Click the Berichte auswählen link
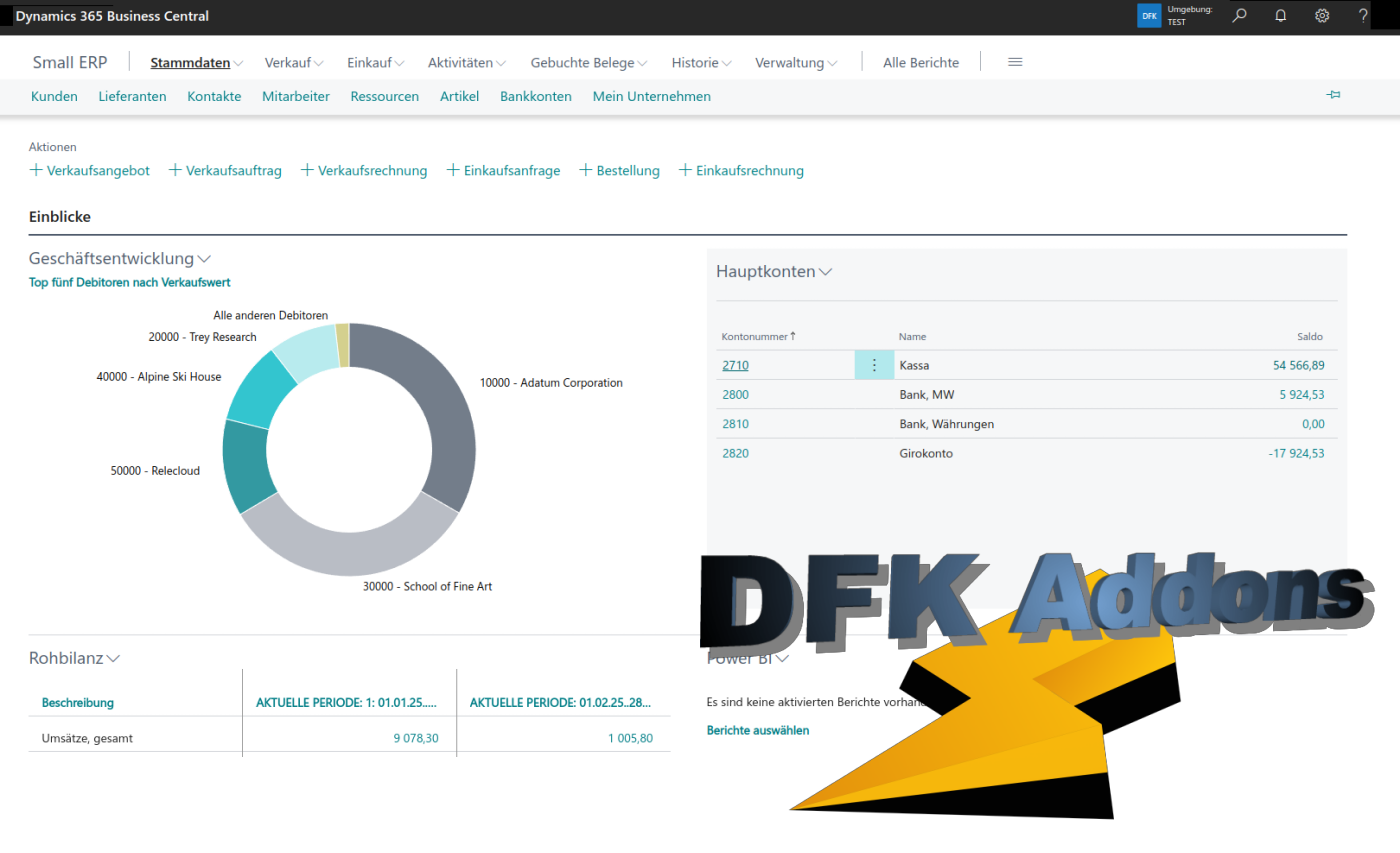1400x853 pixels. 758,730
